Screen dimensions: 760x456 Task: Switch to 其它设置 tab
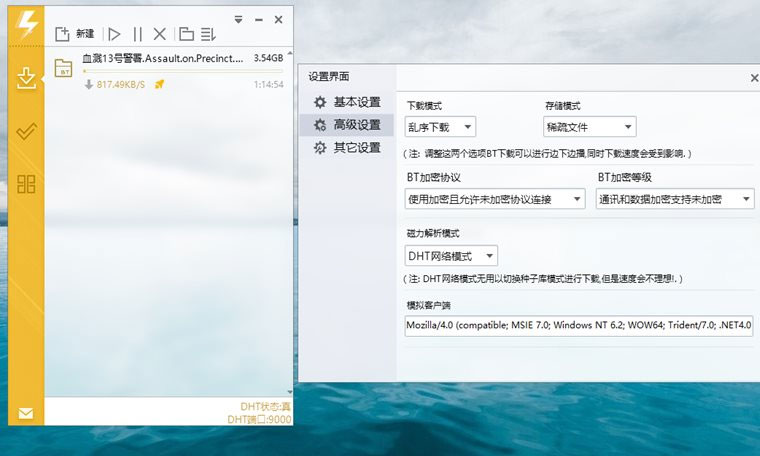(347, 148)
